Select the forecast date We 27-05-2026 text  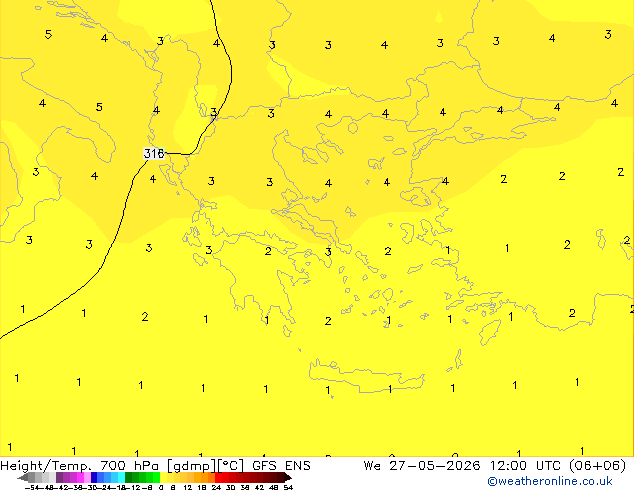click(422, 466)
